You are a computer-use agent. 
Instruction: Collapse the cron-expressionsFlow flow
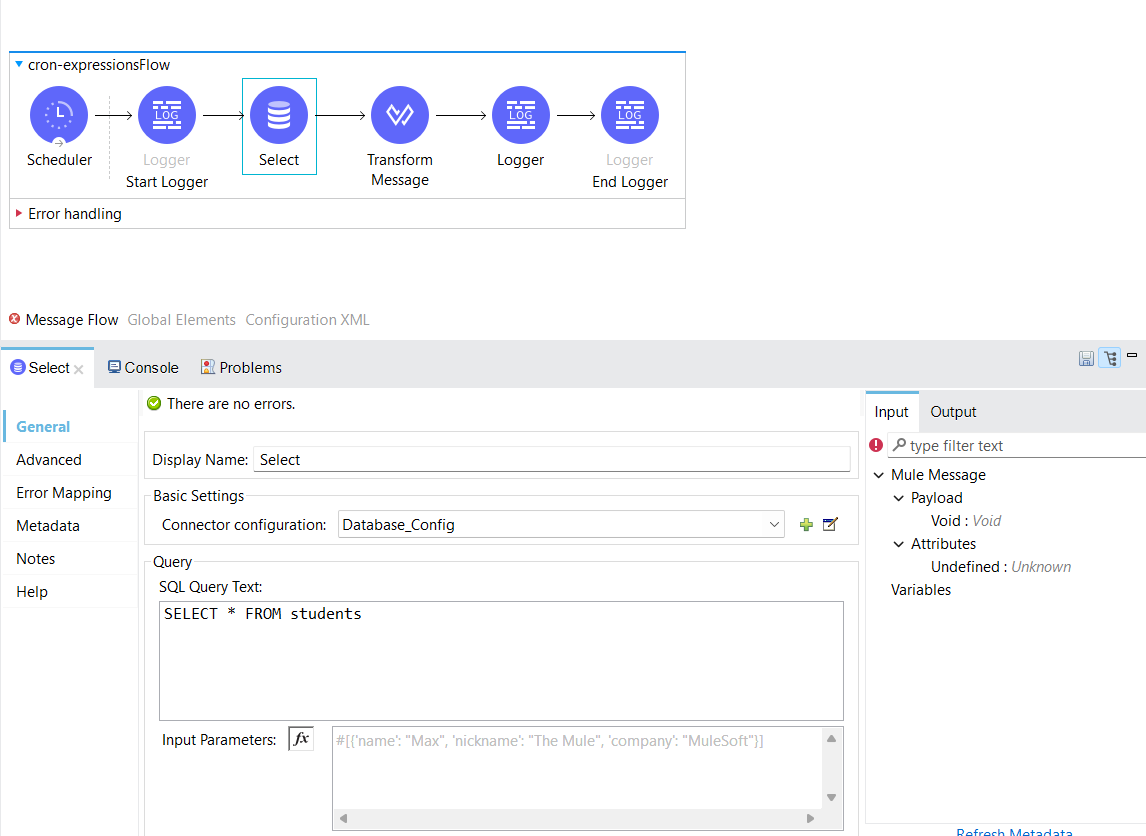[x=19, y=65]
